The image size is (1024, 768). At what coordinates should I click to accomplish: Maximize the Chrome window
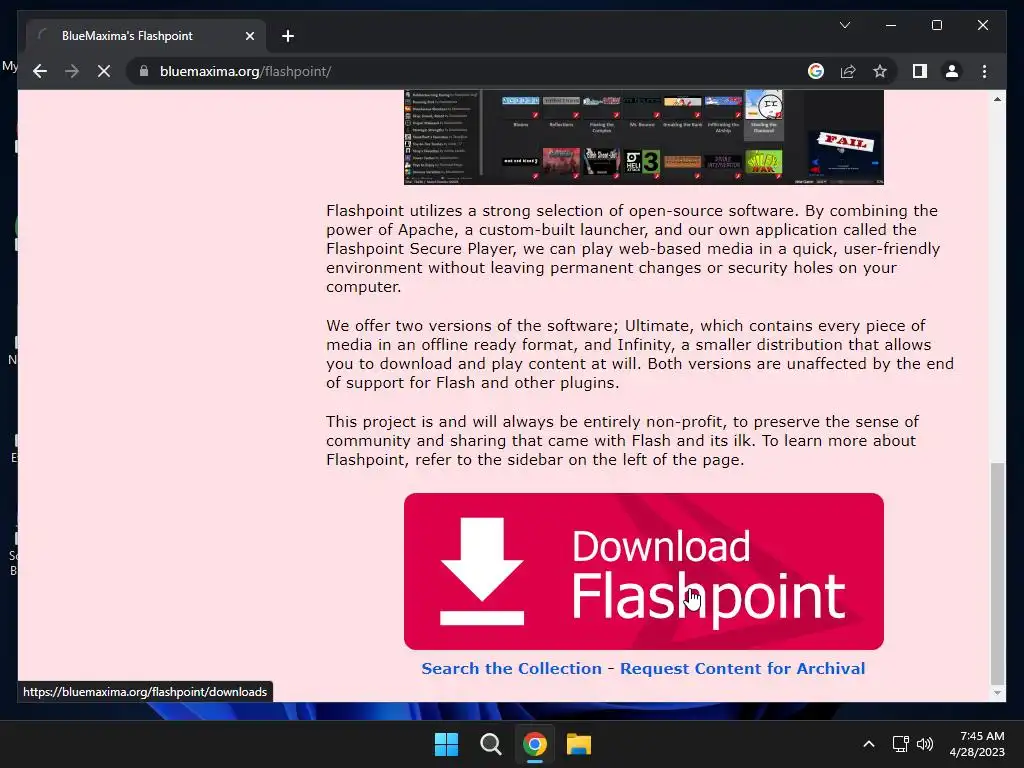pyautogui.click(x=936, y=25)
